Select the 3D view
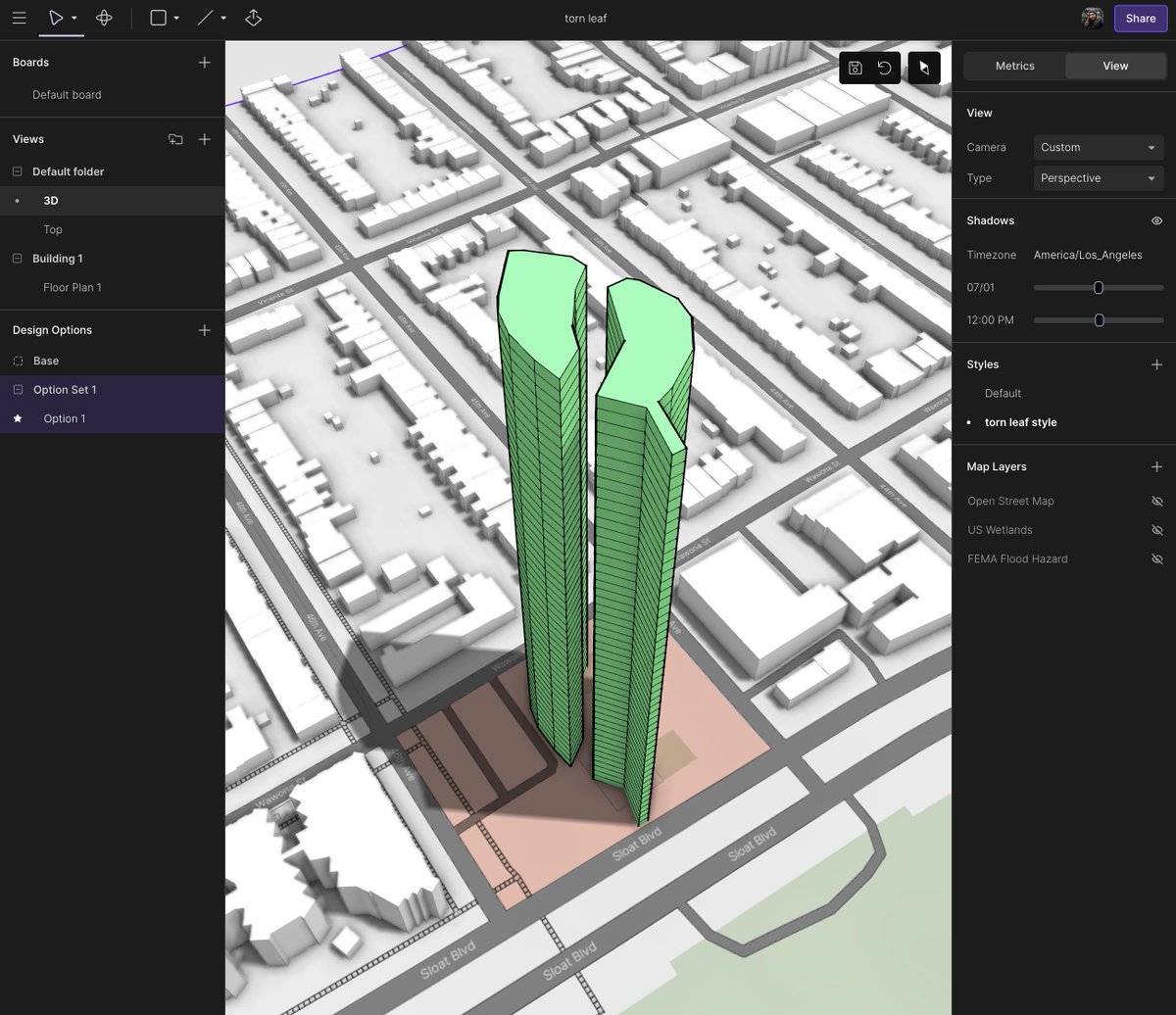The image size is (1176, 1015). tap(113, 201)
